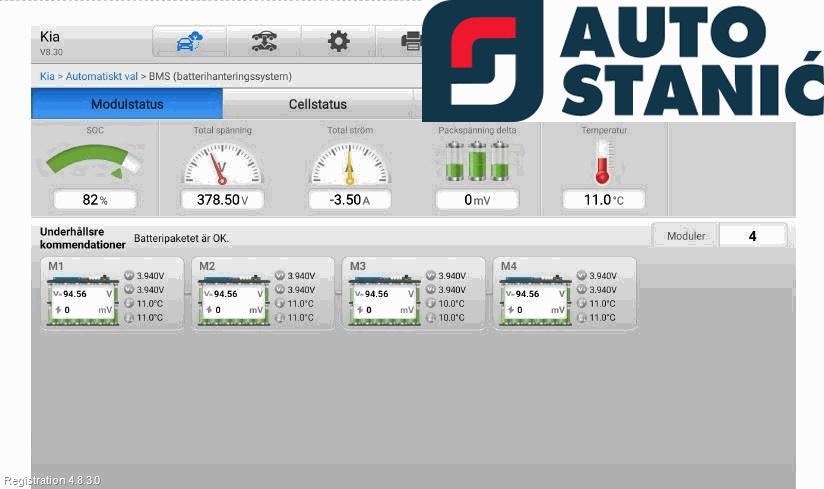Screen dimensions: 824x489
Task: Click the BMS (batterihanteringssystem) breadcrumb text
Action: 220,76
